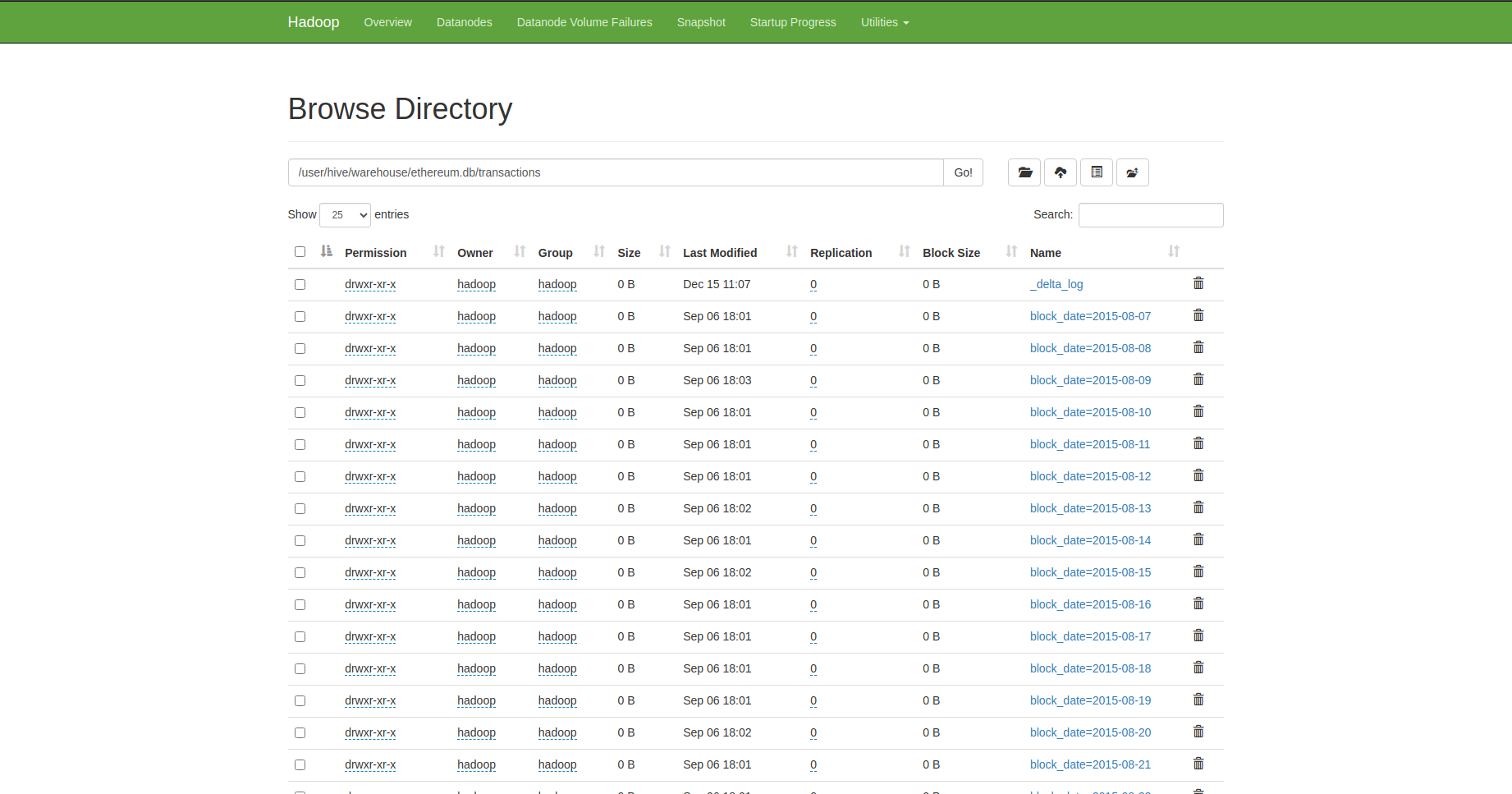Click trash icon for block_date=2015-08-08
The width and height of the screenshot is (1512, 794).
click(x=1198, y=347)
